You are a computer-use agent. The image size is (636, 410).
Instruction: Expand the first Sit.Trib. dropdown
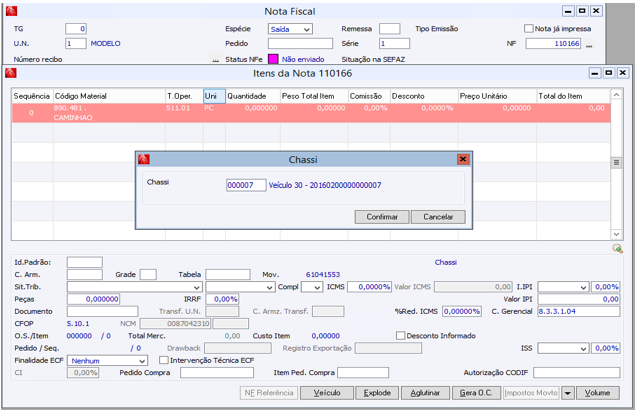tap(135, 287)
